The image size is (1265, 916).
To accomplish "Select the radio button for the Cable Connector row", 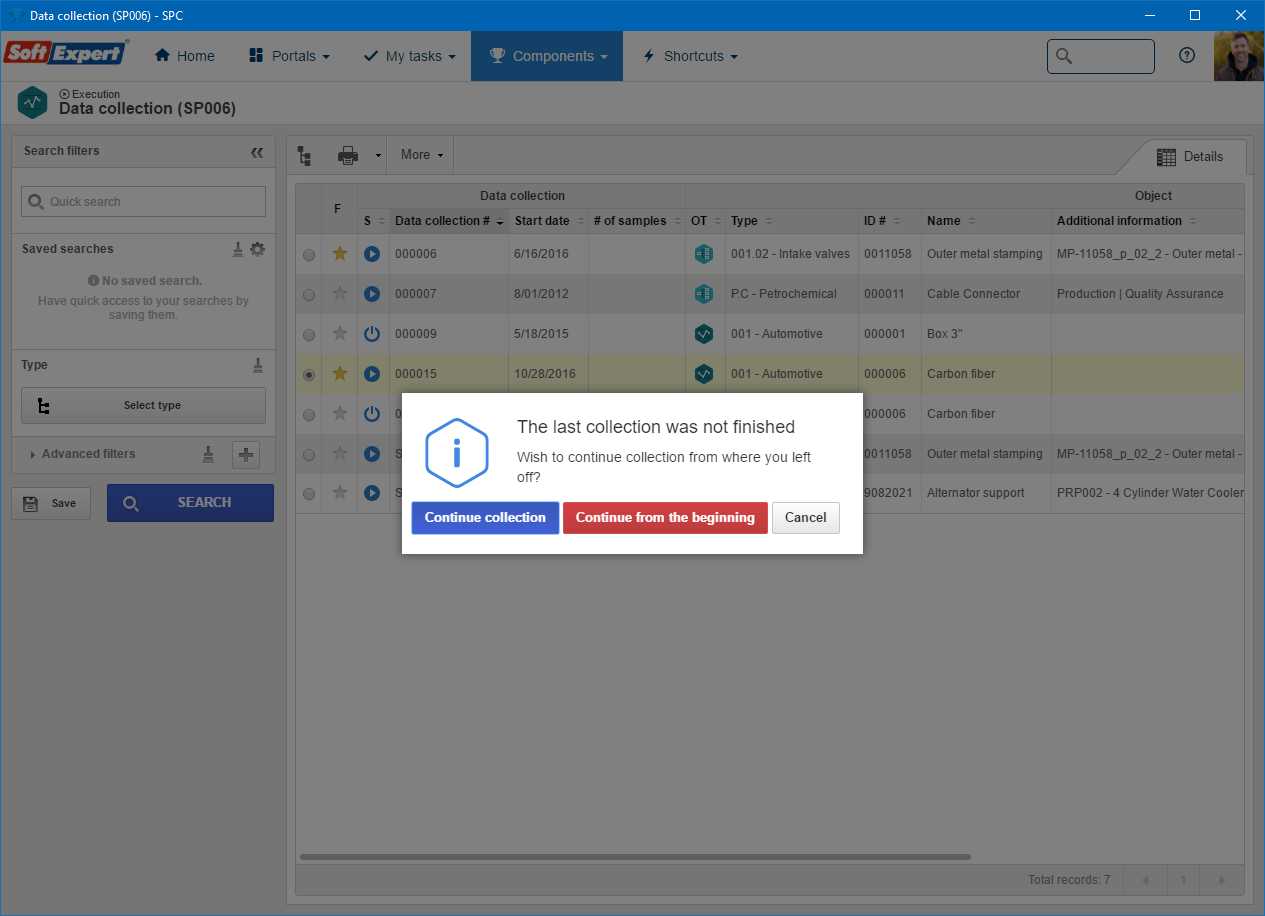I will point(309,295).
